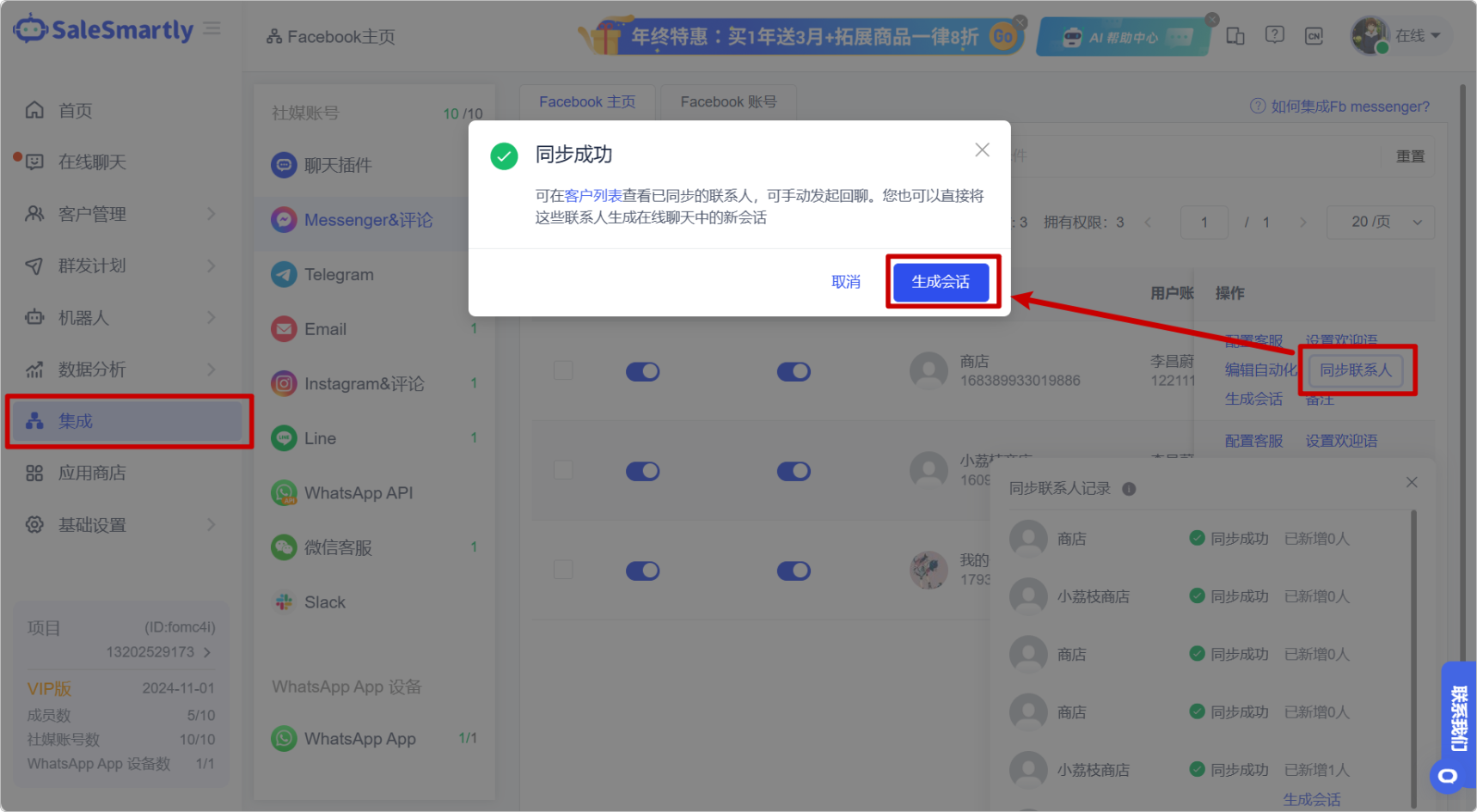Expand the 数据分析 submenu chevron
Screen dimensions: 1477x812
pos(211,369)
